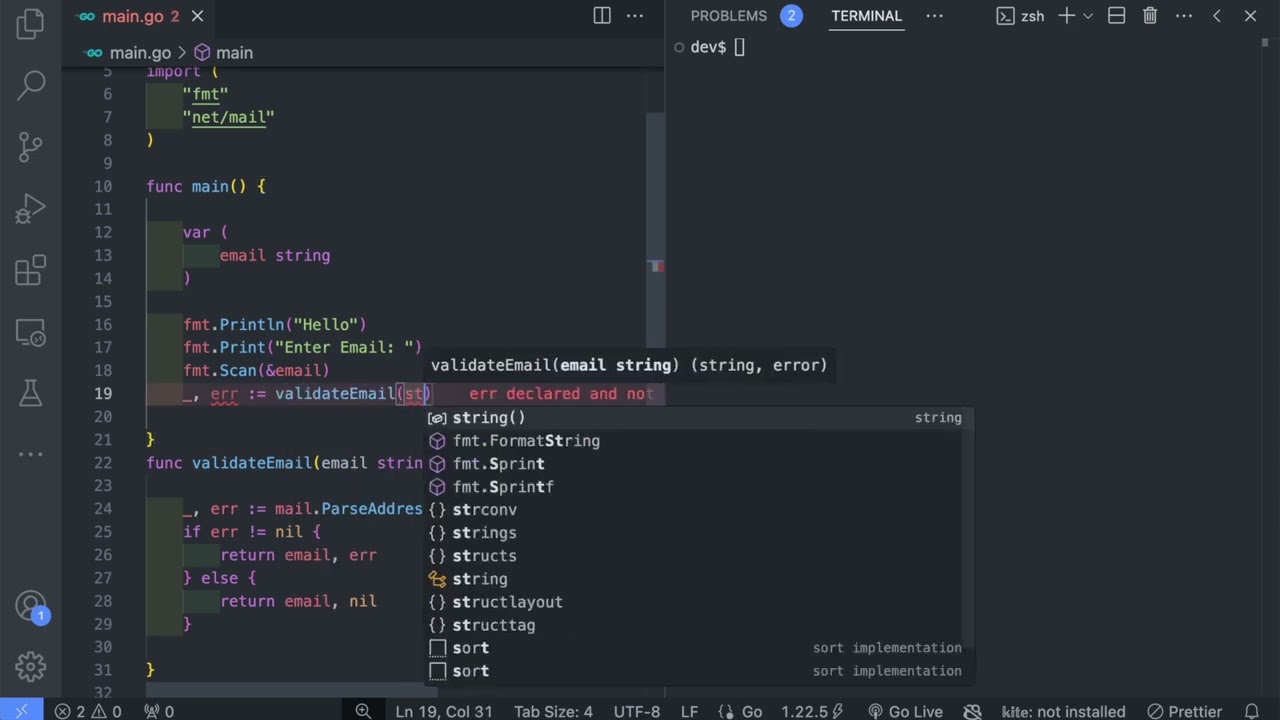Open the Manage gear menu
1280x720 pixels.
coord(30,666)
